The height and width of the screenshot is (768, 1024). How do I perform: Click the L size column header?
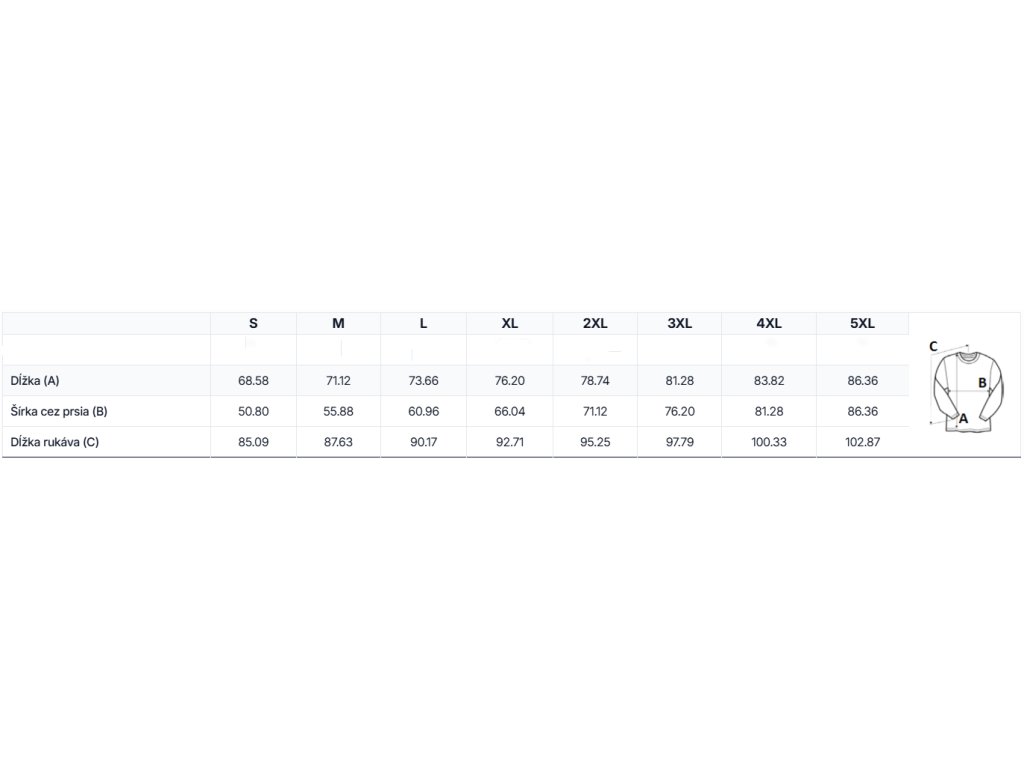click(423, 323)
